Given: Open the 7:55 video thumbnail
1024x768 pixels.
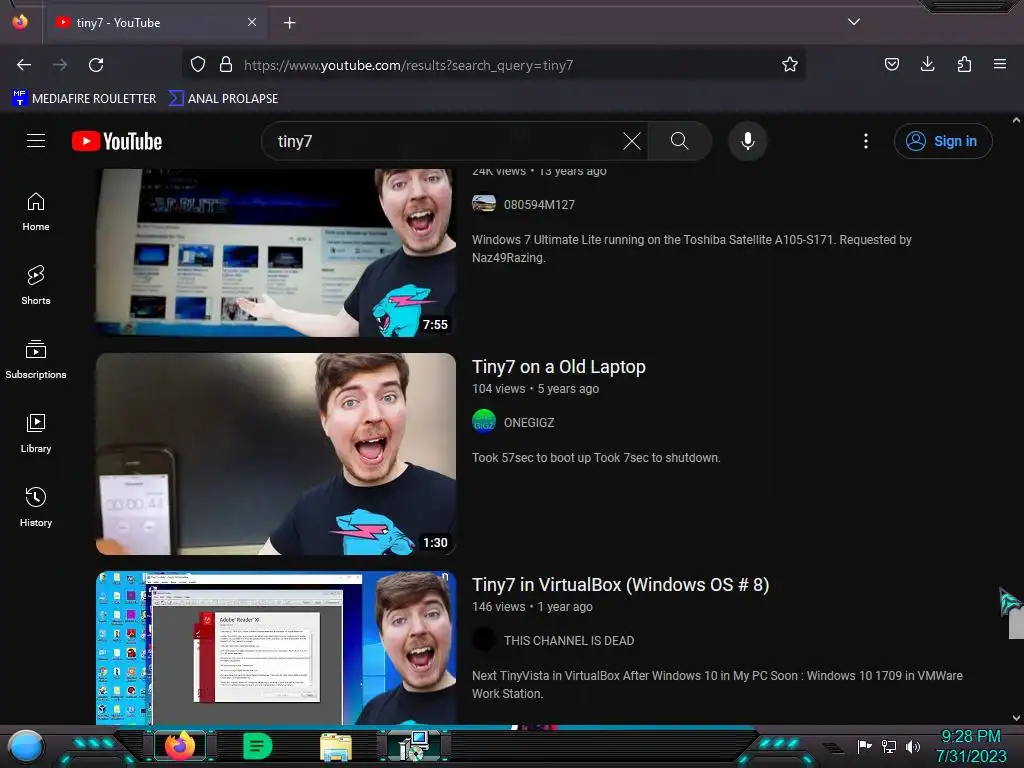Looking at the screenshot, I should point(276,253).
